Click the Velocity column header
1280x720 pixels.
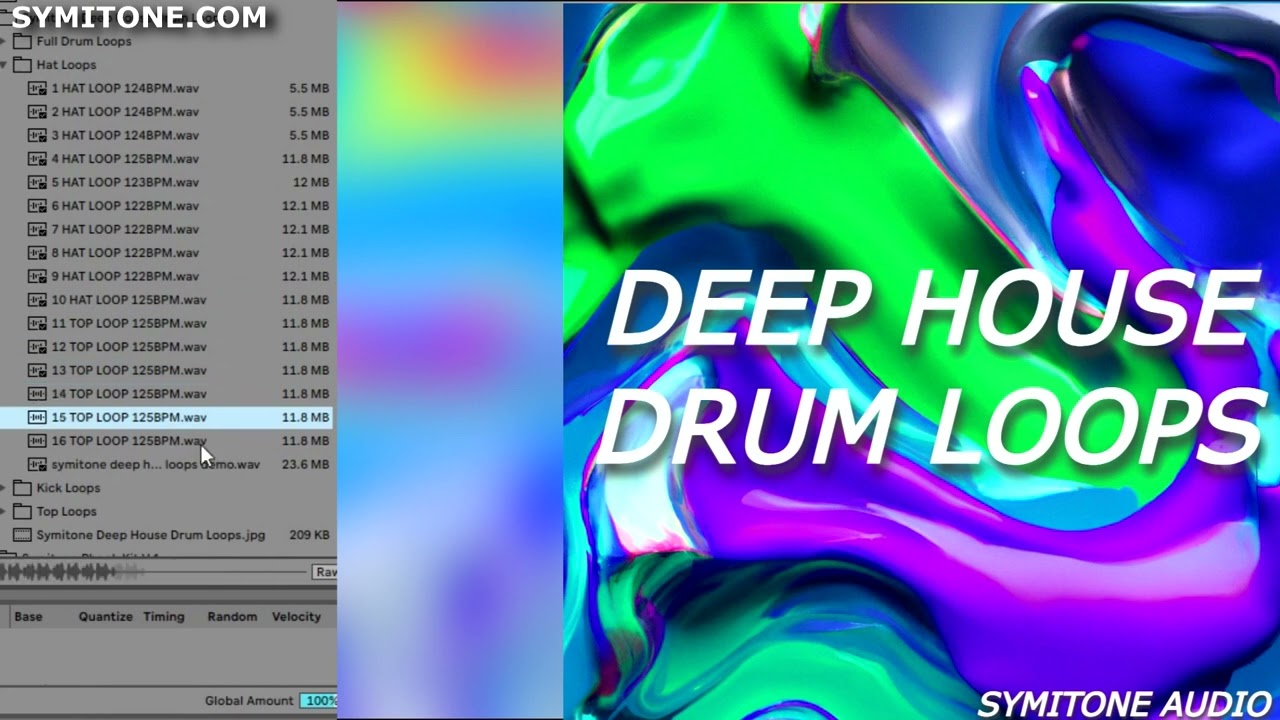coord(297,617)
